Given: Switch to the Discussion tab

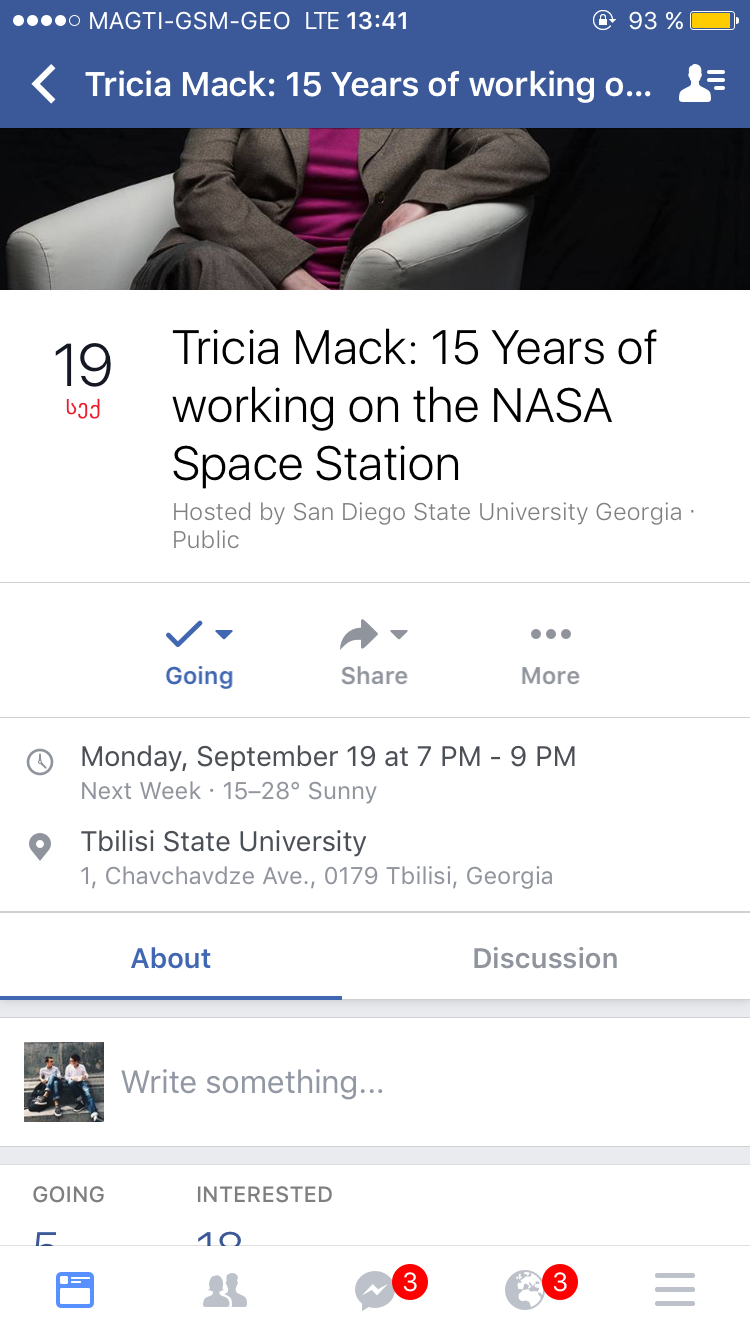Looking at the screenshot, I should pos(545,958).
